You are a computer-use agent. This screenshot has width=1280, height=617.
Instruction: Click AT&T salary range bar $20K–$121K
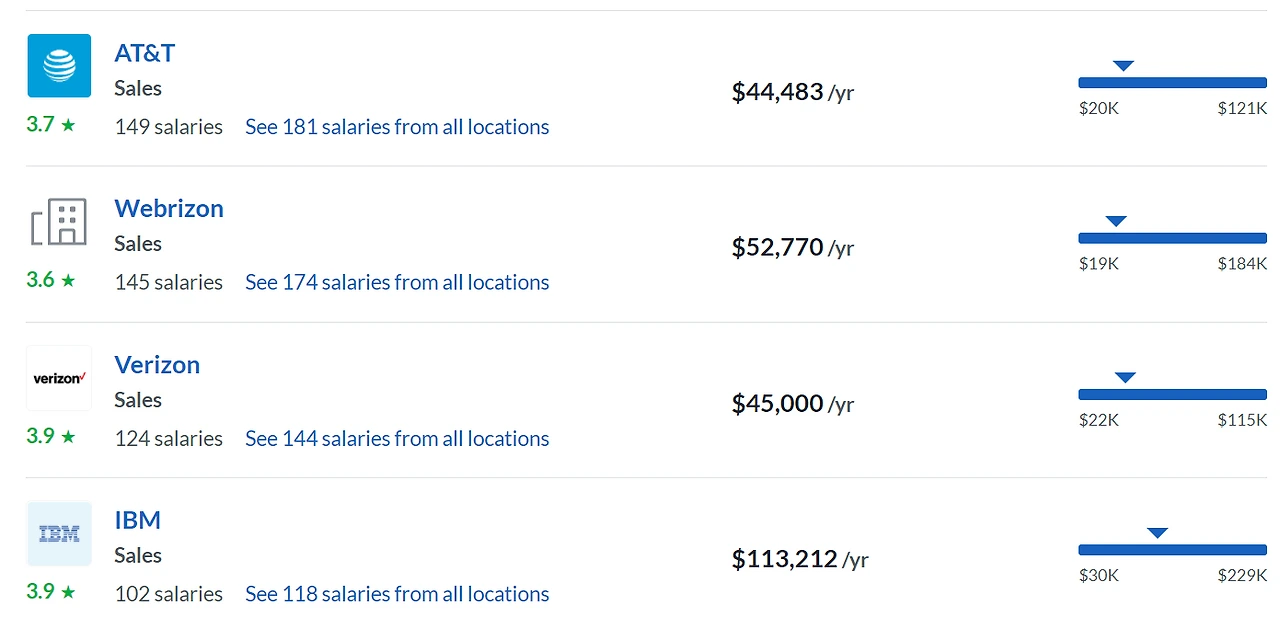pos(1172,83)
